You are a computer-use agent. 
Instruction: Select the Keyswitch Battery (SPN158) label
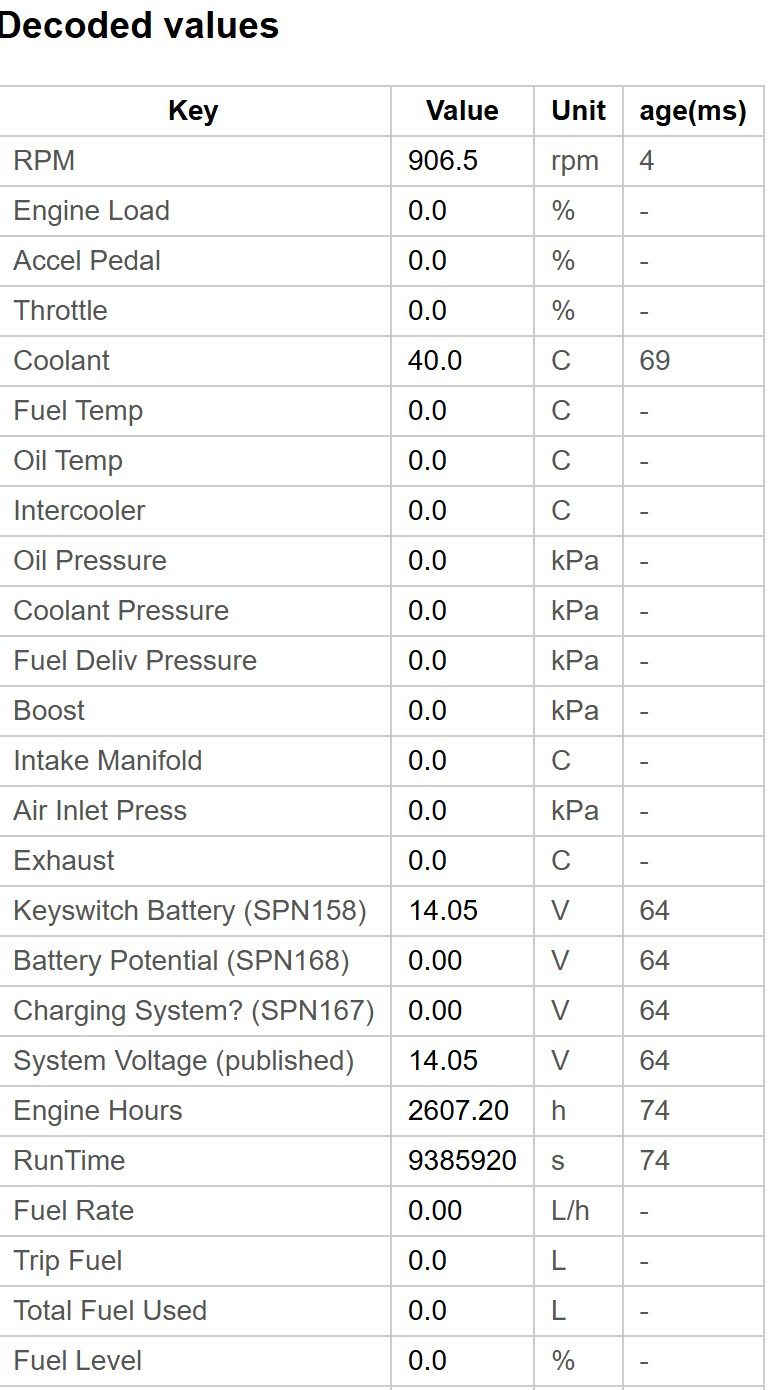pyautogui.click(x=190, y=911)
